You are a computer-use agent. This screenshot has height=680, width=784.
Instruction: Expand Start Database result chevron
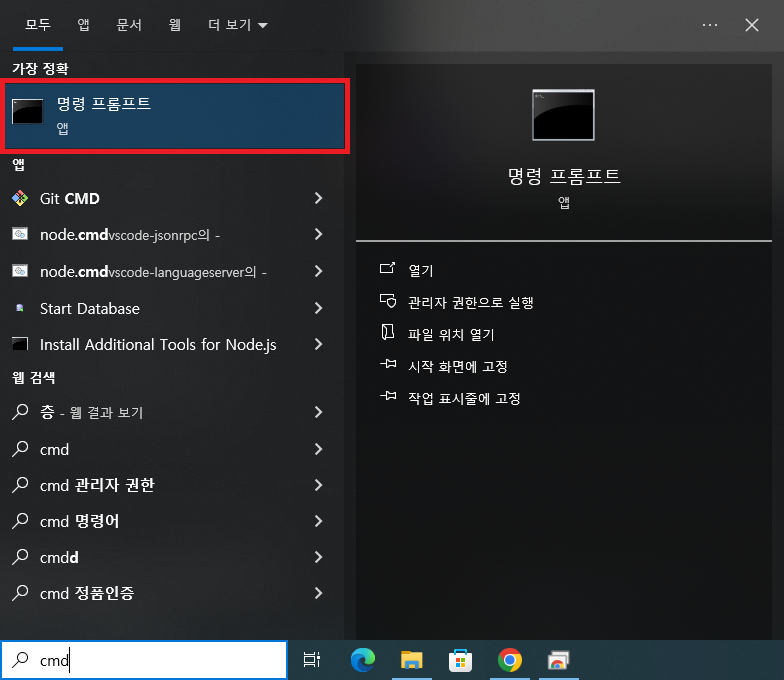point(318,308)
